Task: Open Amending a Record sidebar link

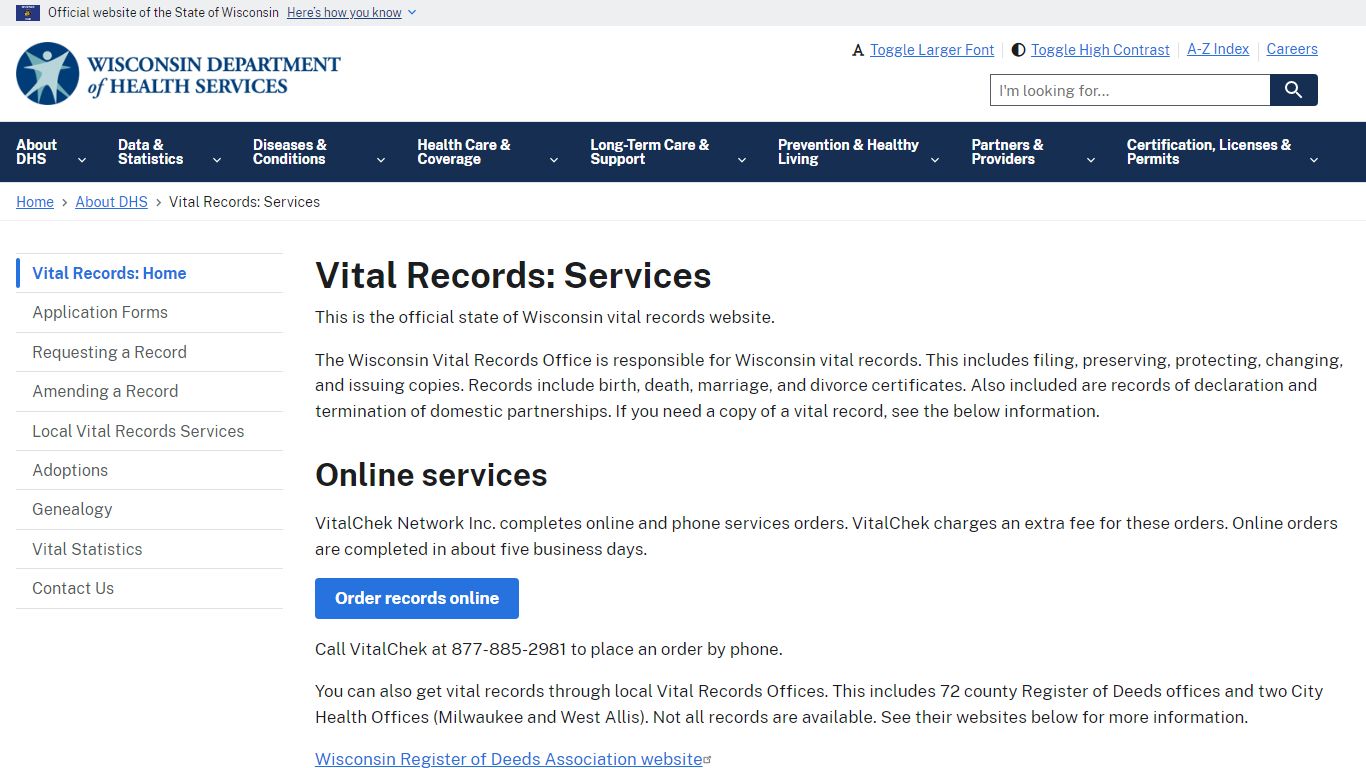Action: tap(150, 391)
